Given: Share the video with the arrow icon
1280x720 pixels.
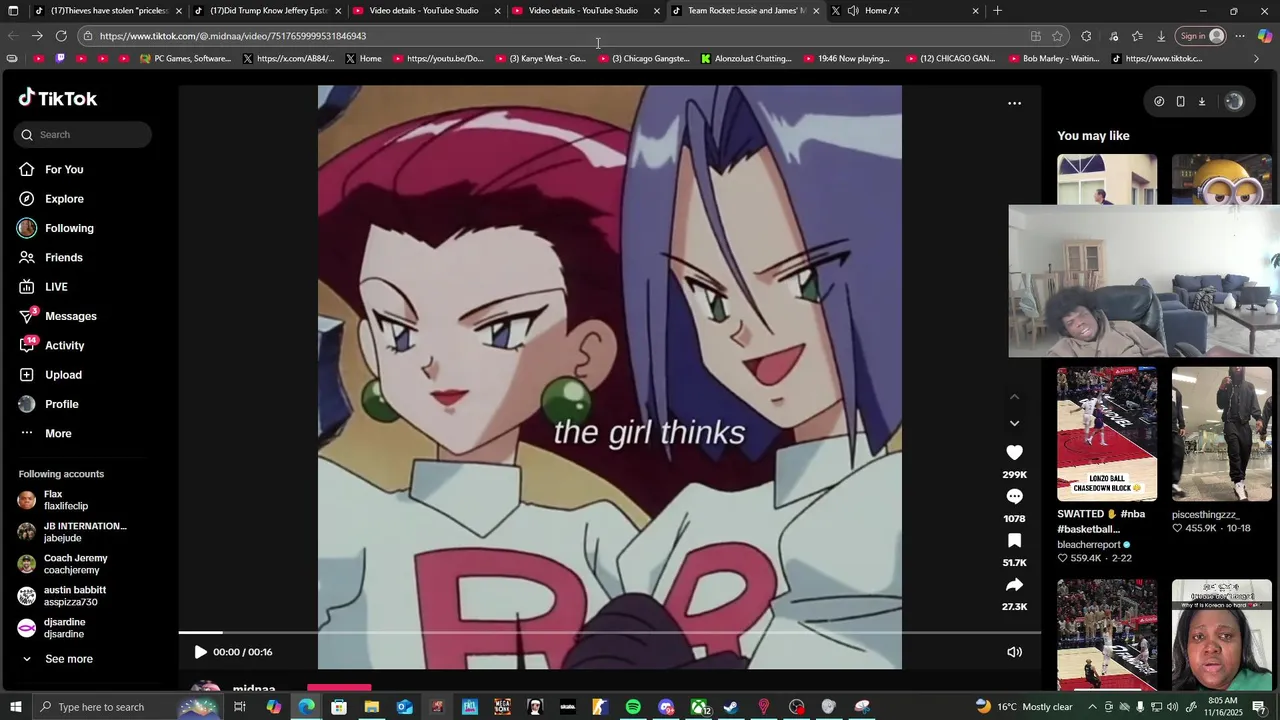Looking at the screenshot, I should (1014, 585).
